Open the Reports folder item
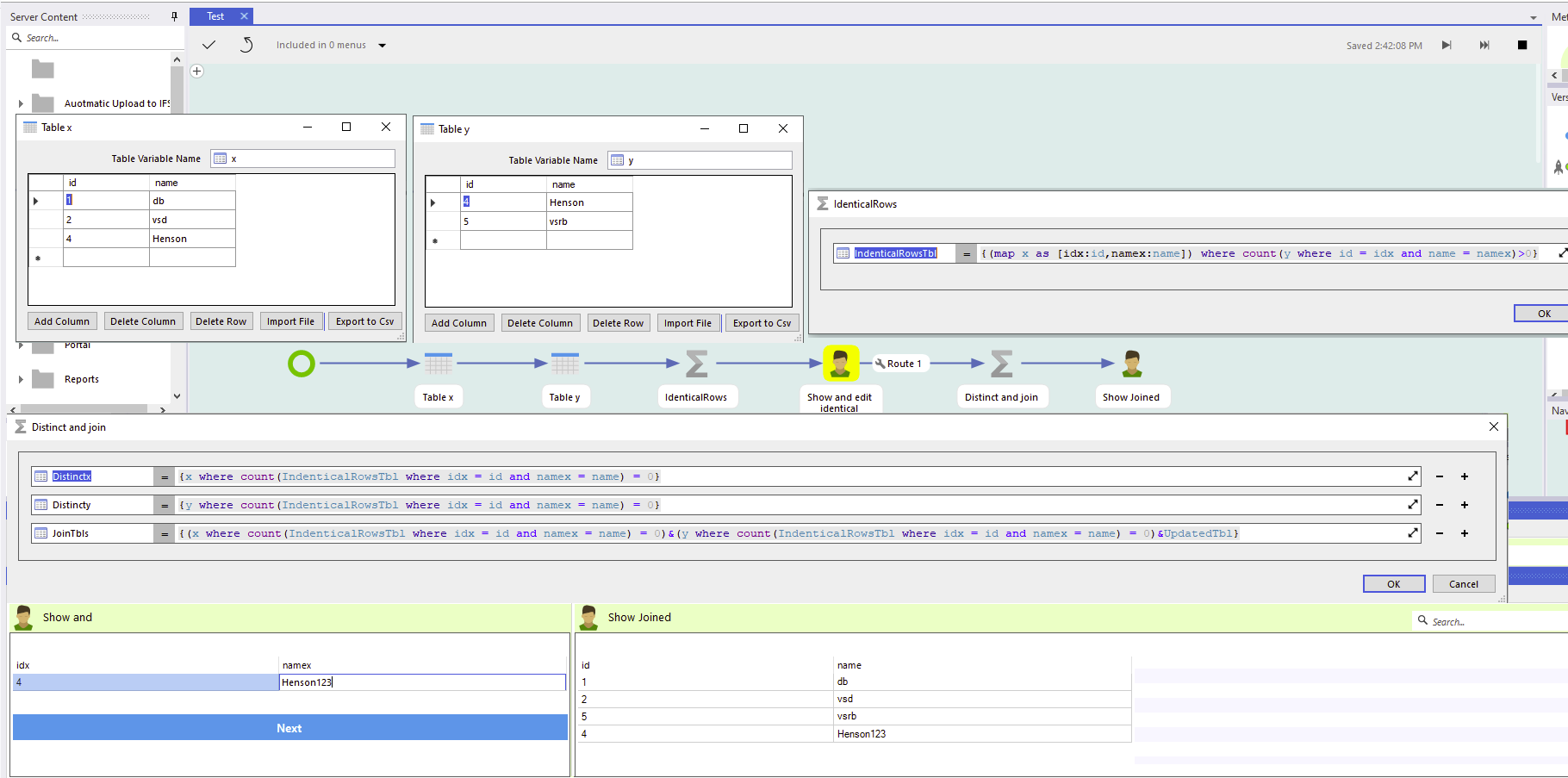Image resolution: width=1568 pixels, height=778 pixels. [81, 379]
